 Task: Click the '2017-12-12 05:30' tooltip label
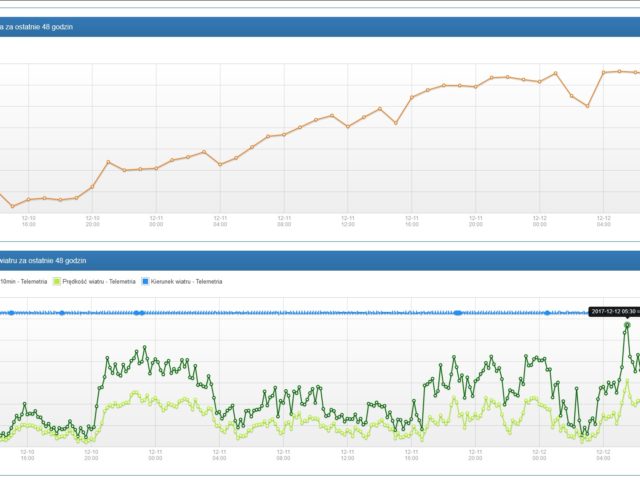point(614,312)
